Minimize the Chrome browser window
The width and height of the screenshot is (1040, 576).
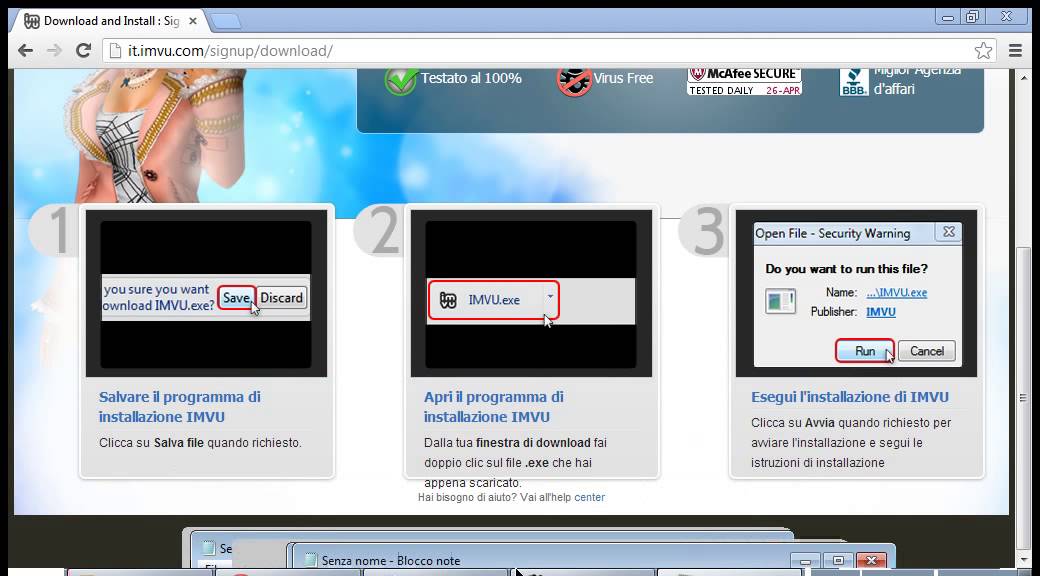click(x=948, y=17)
